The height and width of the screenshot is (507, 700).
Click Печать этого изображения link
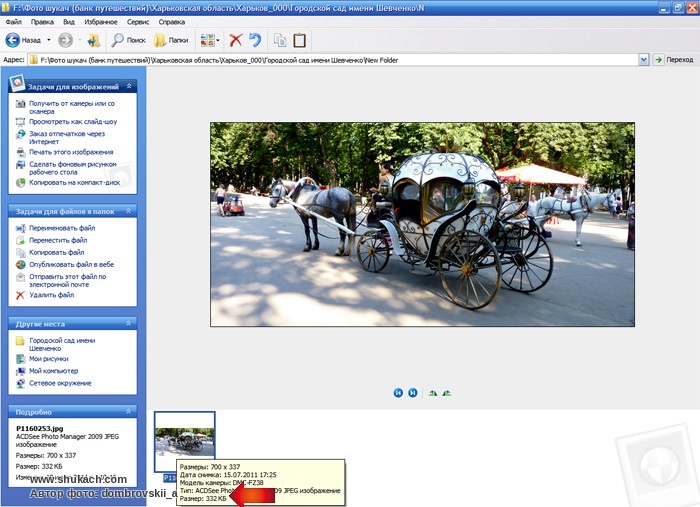[x=71, y=152]
